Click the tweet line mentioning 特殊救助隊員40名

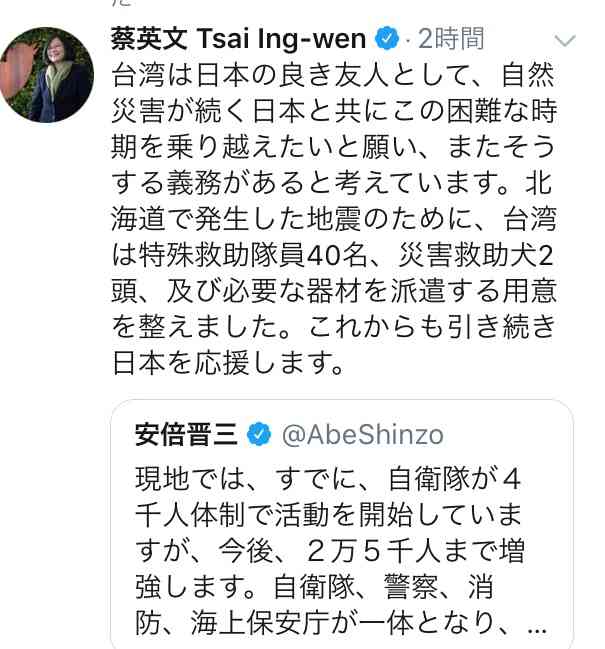334,255
